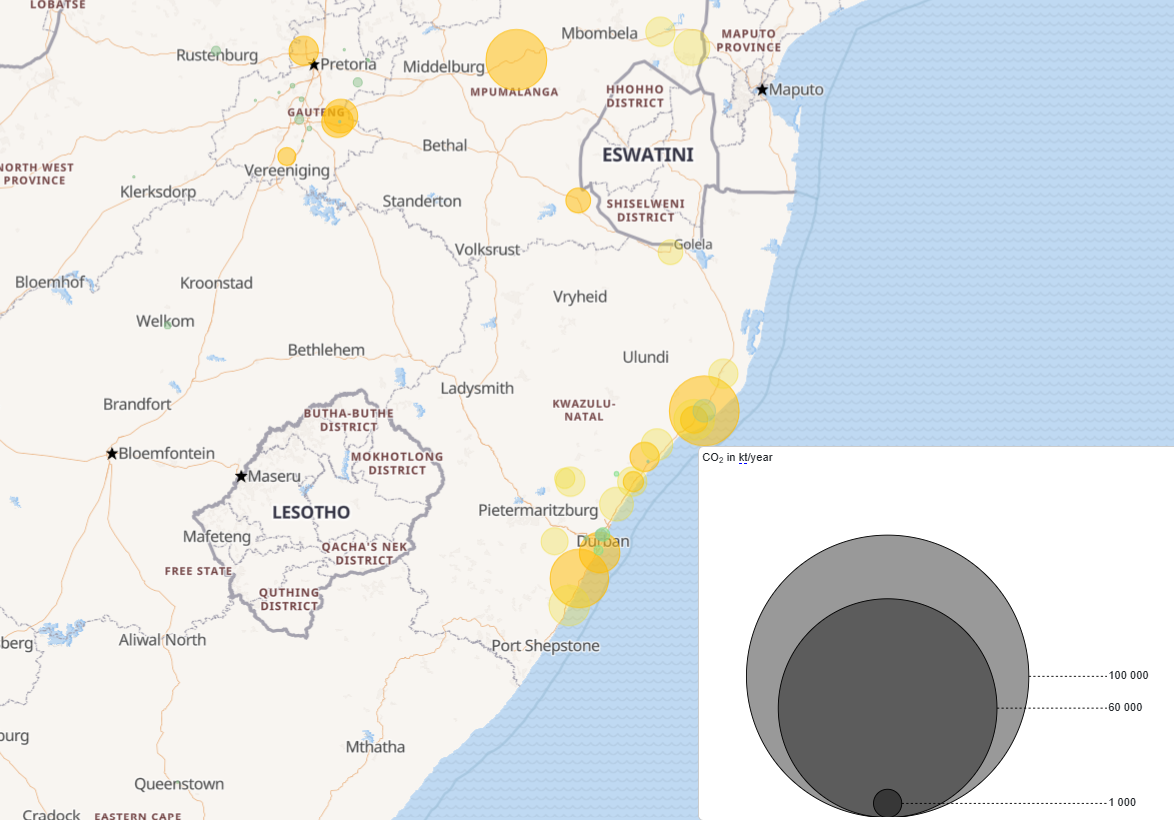Select the large orange bubble east of Middelburg
The image size is (1174, 820).
pyautogui.click(x=517, y=60)
